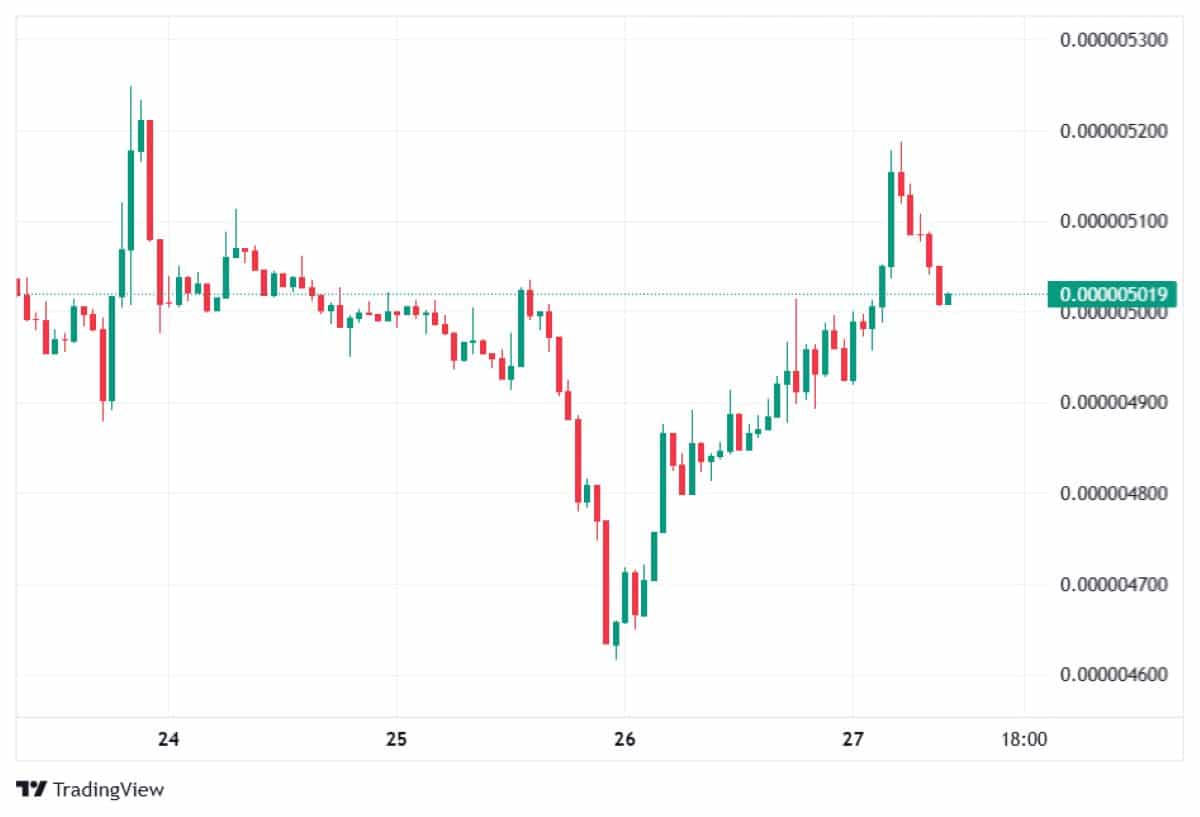Click the 0.000004600 price axis label
Viewport: 1200px width, 817px height.
pyautogui.click(x=1113, y=675)
